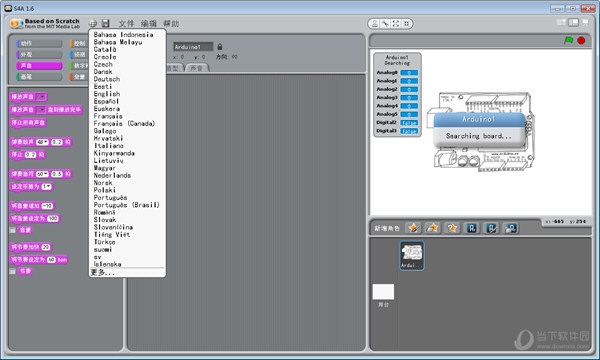This screenshot has width=600, height=360.
Task: Choose Türkçe from the language menu
Action: (104, 242)
